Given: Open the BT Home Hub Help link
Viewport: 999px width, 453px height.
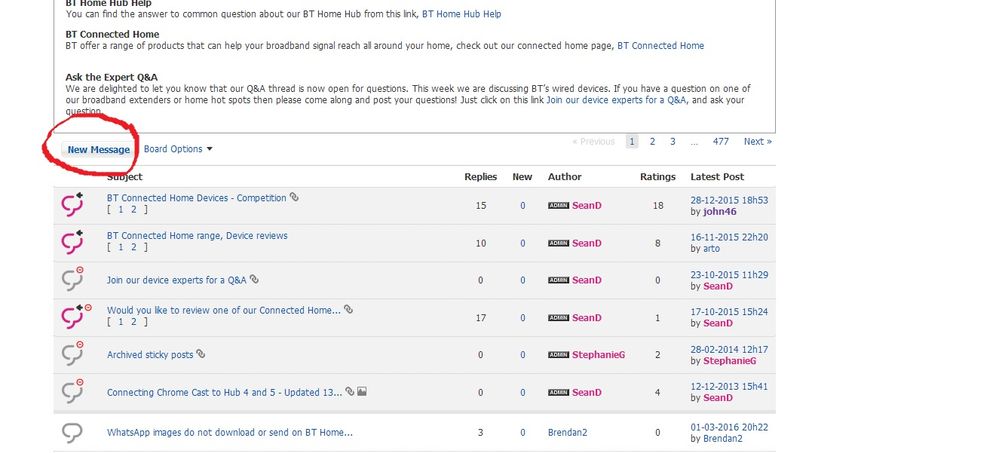Looking at the screenshot, I should click(x=461, y=13).
